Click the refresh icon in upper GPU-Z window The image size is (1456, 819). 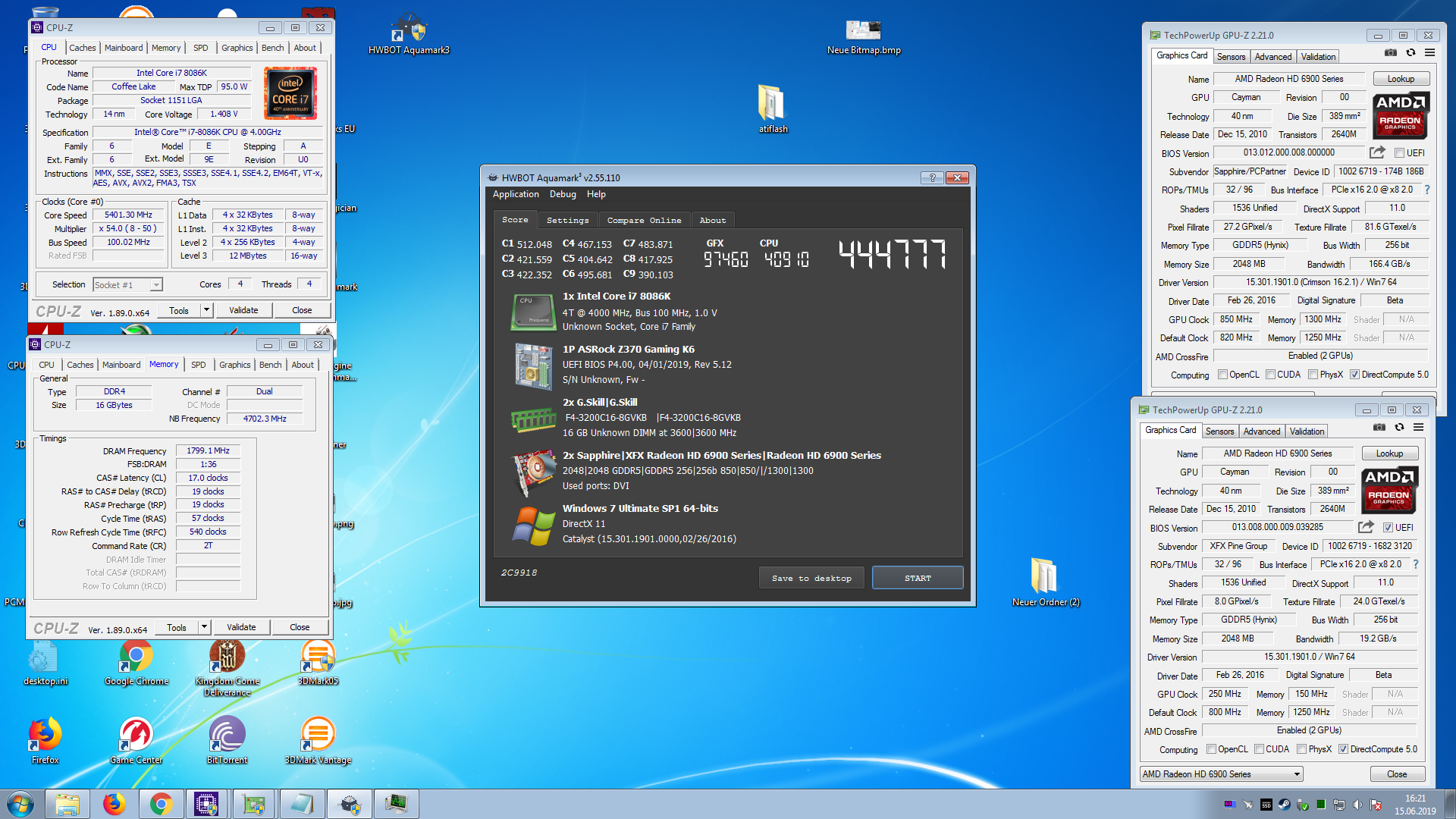point(1410,53)
